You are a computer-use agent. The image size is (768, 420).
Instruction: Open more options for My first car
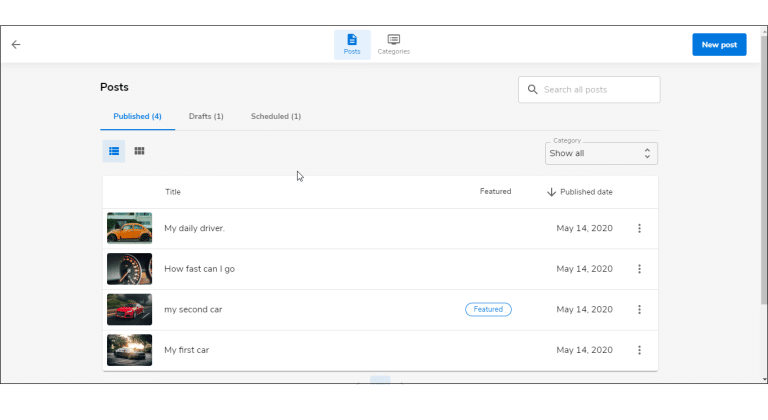[x=639, y=350]
